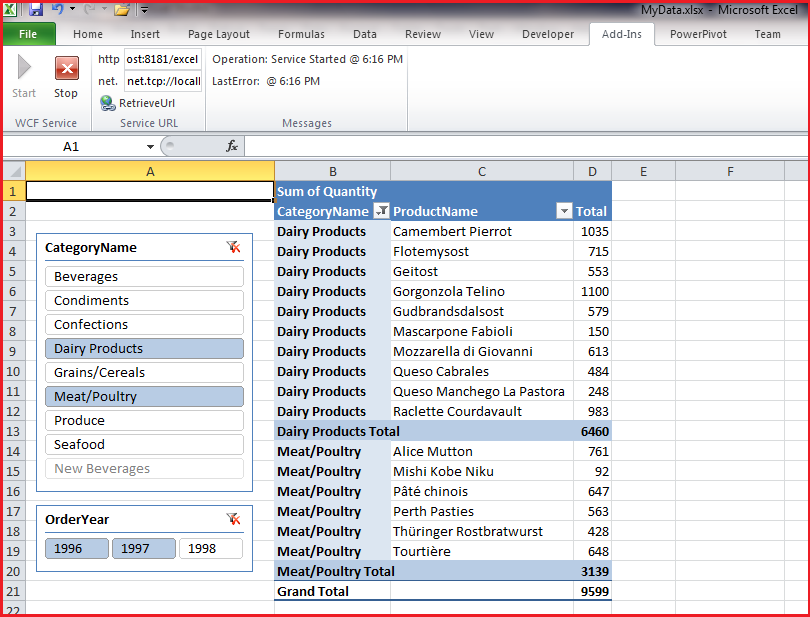Deselect Dairy Products in the CategoryName slicer

tap(144, 348)
